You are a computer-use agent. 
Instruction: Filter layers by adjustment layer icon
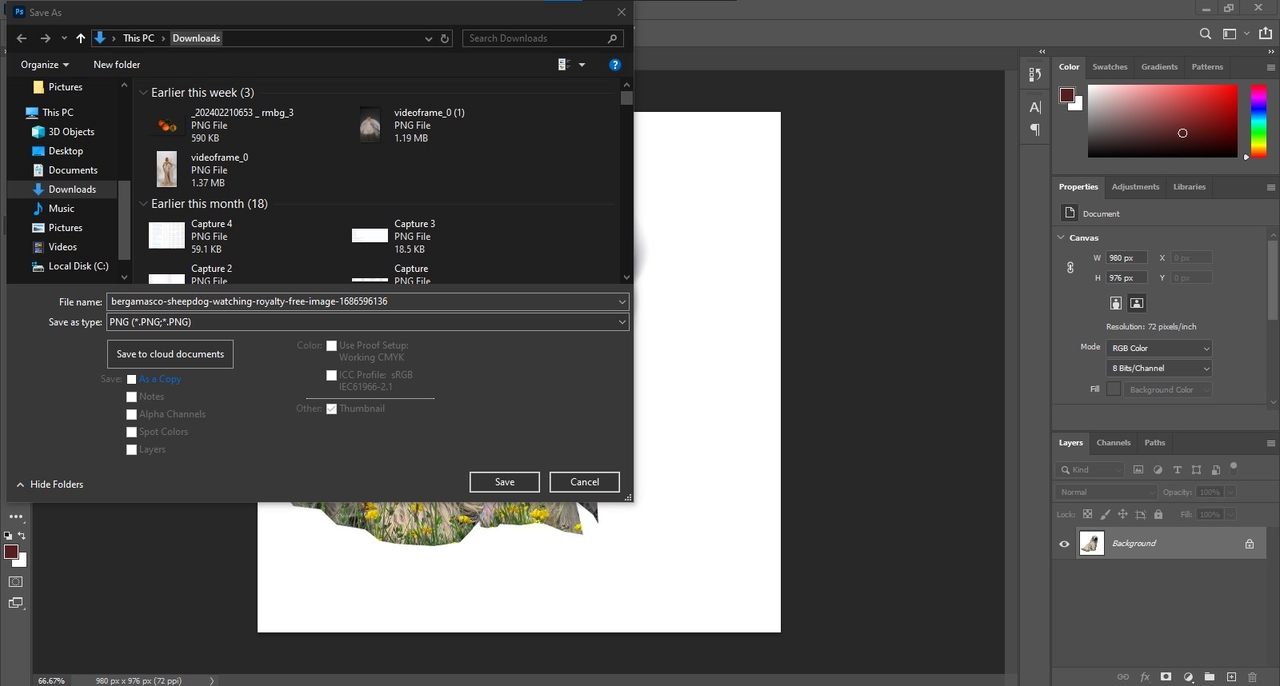pyautogui.click(x=1158, y=470)
